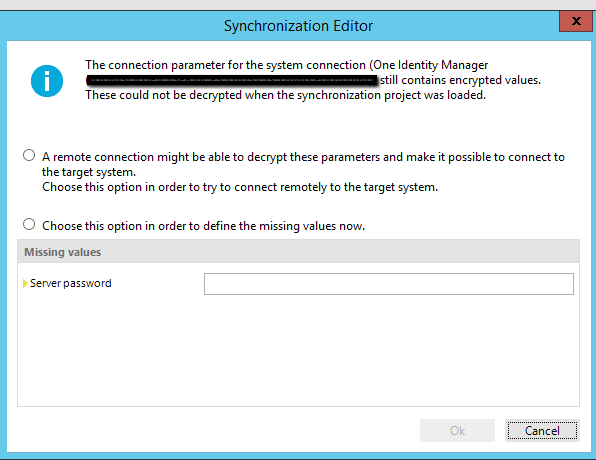Select the remote connection radio button
Screen dimensions: 596x460
[29, 155]
